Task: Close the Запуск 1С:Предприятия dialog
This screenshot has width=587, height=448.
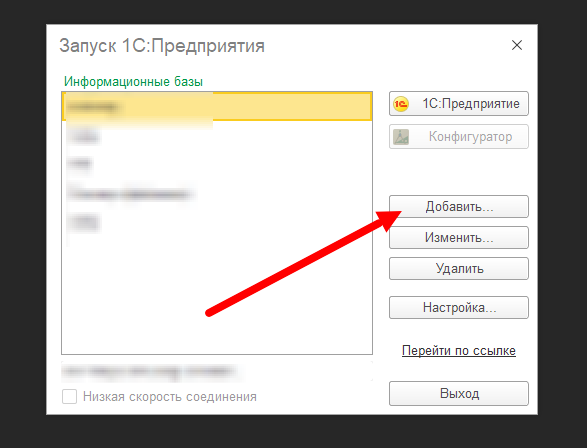Action: (x=517, y=45)
